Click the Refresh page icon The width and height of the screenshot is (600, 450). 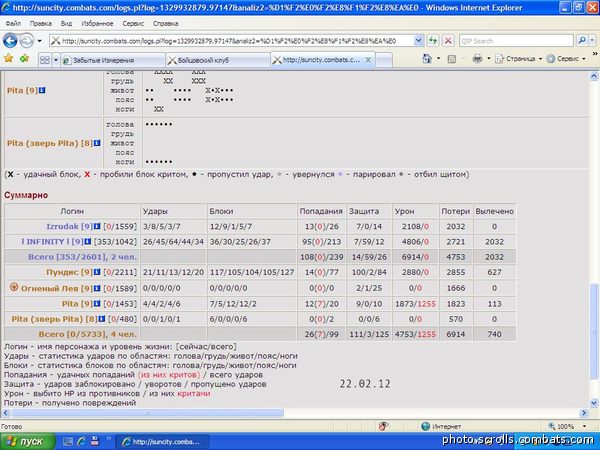[x=433, y=40]
